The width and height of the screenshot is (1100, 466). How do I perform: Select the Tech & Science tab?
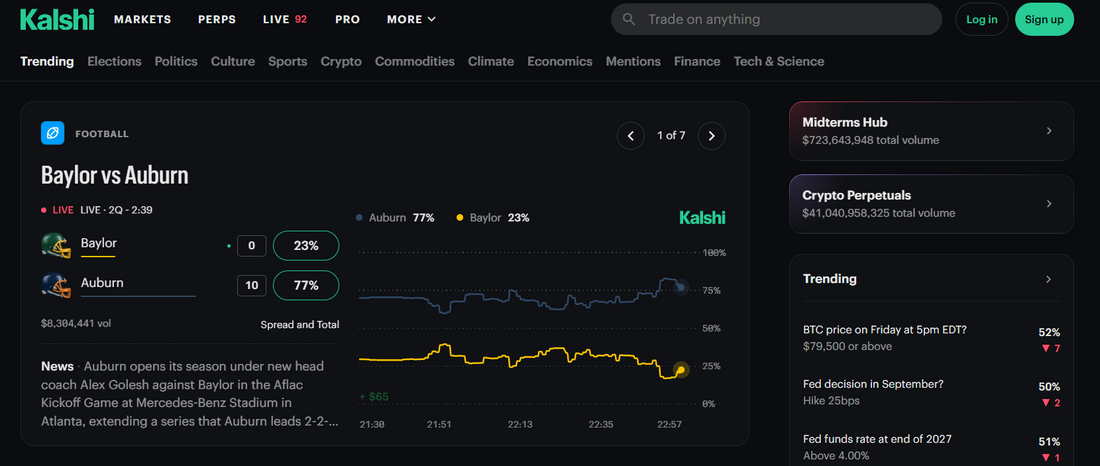[779, 61]
